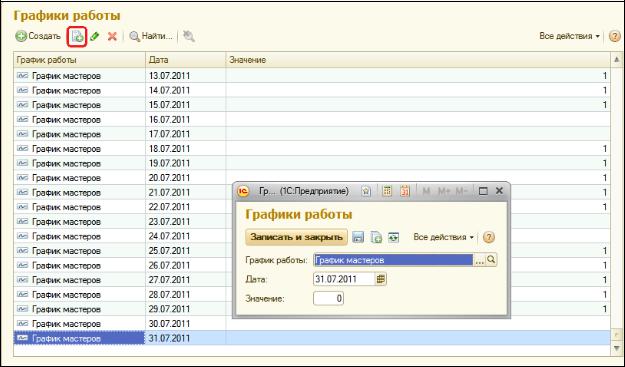Close the Графики работы dialog window

(499, 191)
